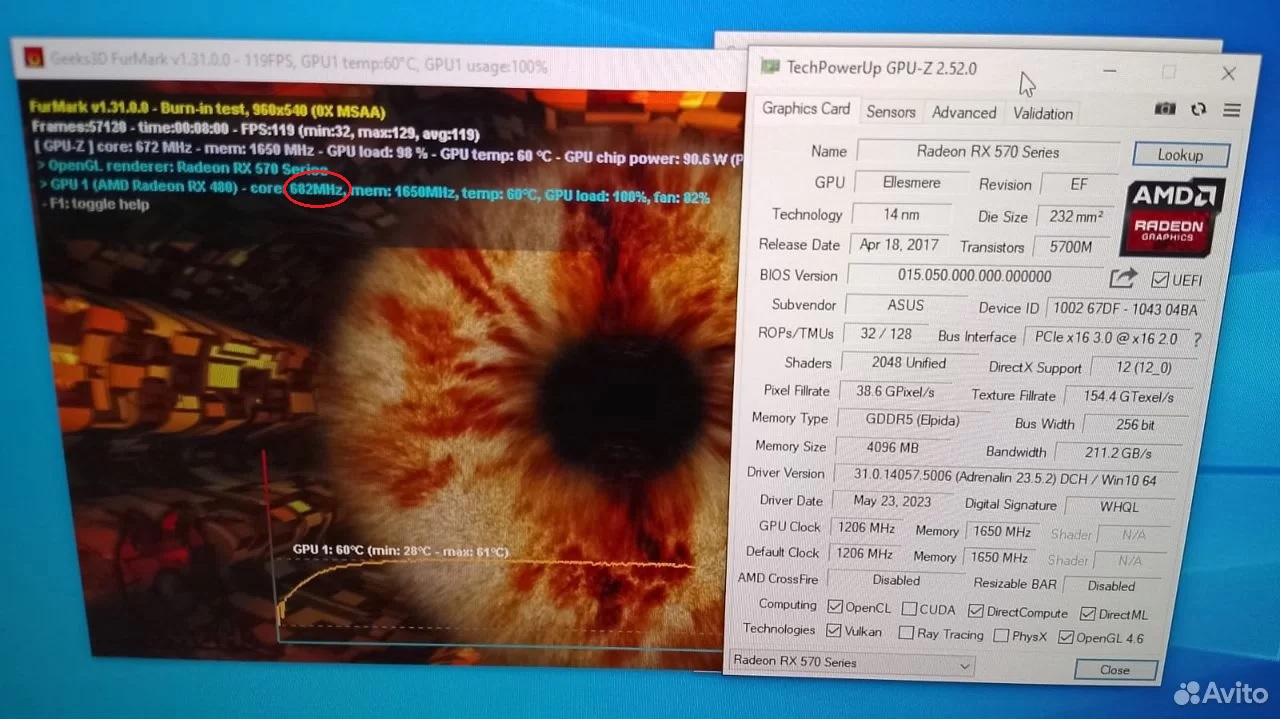Switch to the Sensors tab
Viewport: 1280px width, 719px height.
(891, 112)
